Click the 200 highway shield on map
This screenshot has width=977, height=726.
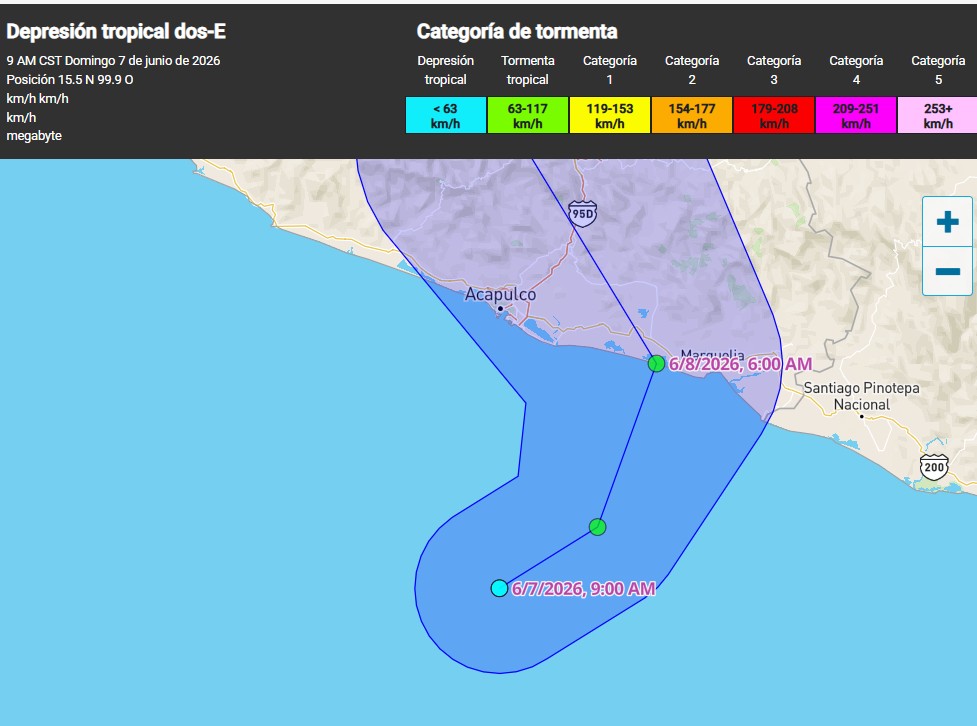(x=934, y=467)
